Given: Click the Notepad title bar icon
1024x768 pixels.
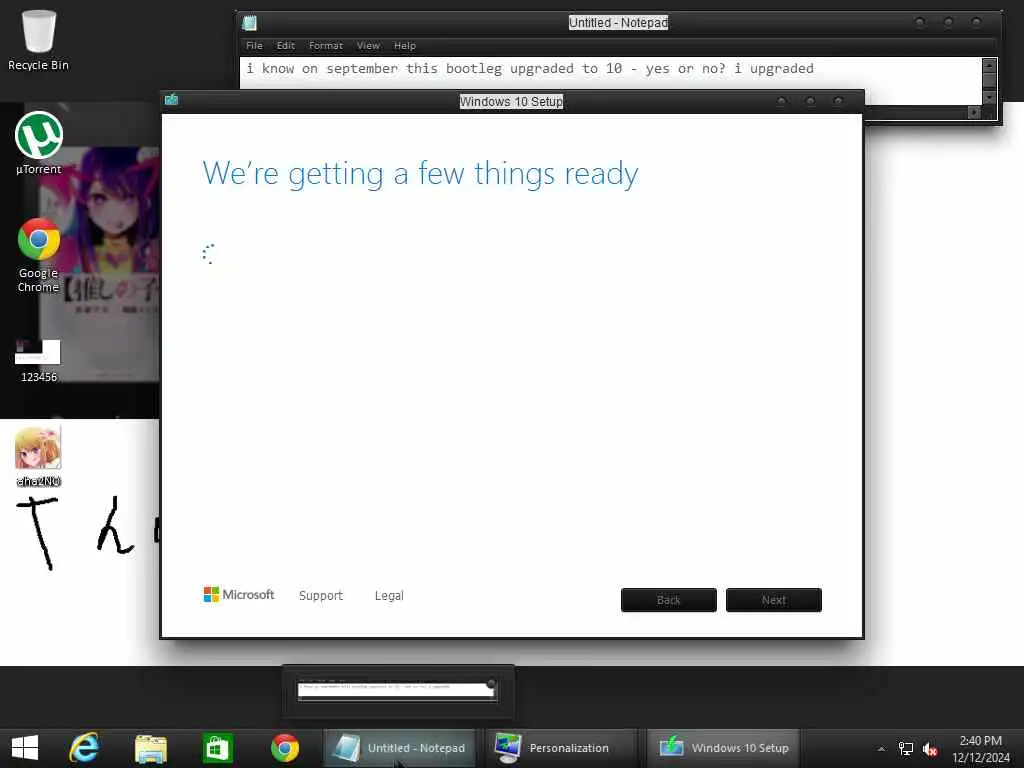Looking at the screenshot, I should (x=249, y=23).
